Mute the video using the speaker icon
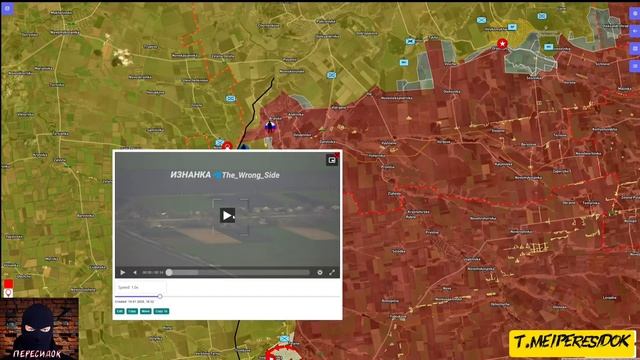The width and height of the screenshot is (640, 360). (x=135, y=272)
